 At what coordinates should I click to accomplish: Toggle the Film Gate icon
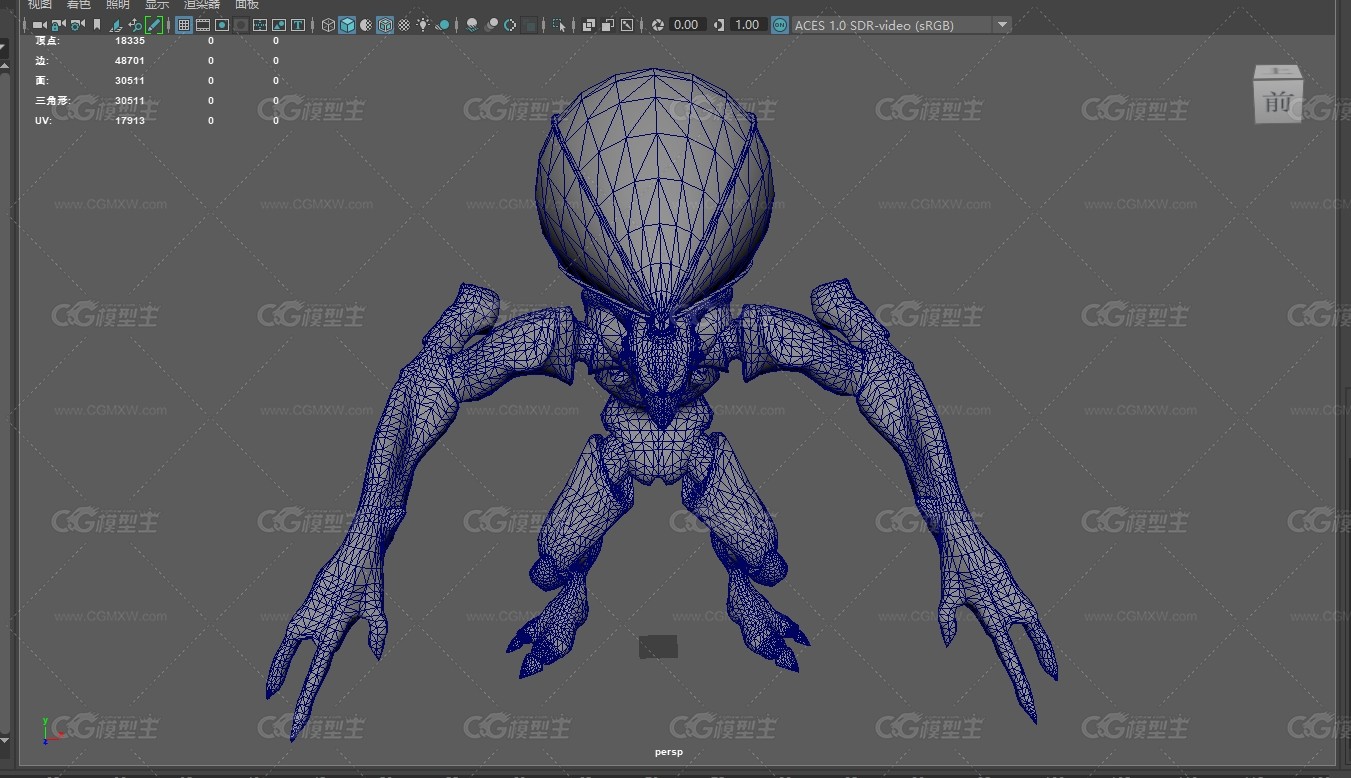tap(203, 25)
